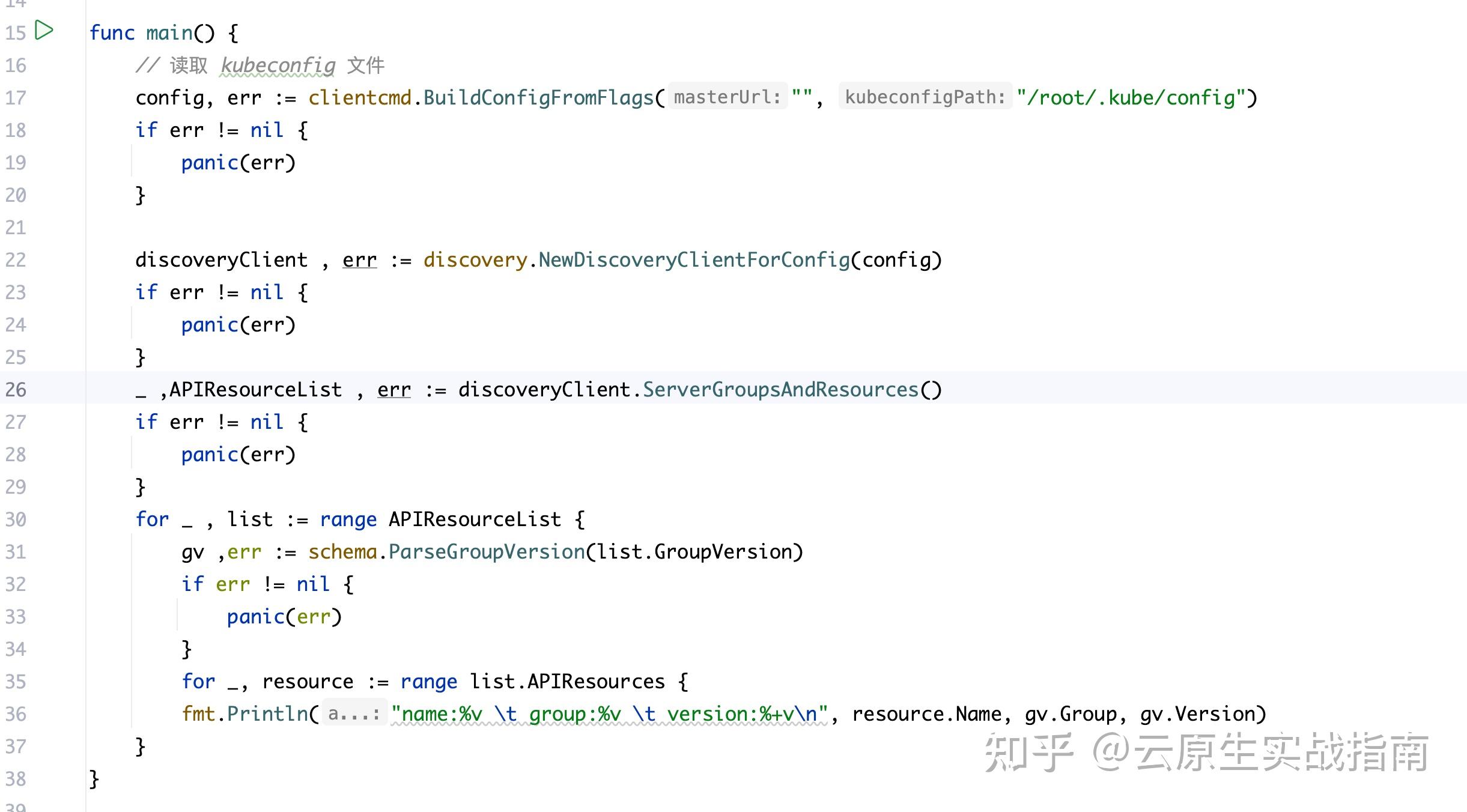The height and width of the screenshot is (812, 1467).
Task: Click the func keyword of main
Action: [112, 33]
